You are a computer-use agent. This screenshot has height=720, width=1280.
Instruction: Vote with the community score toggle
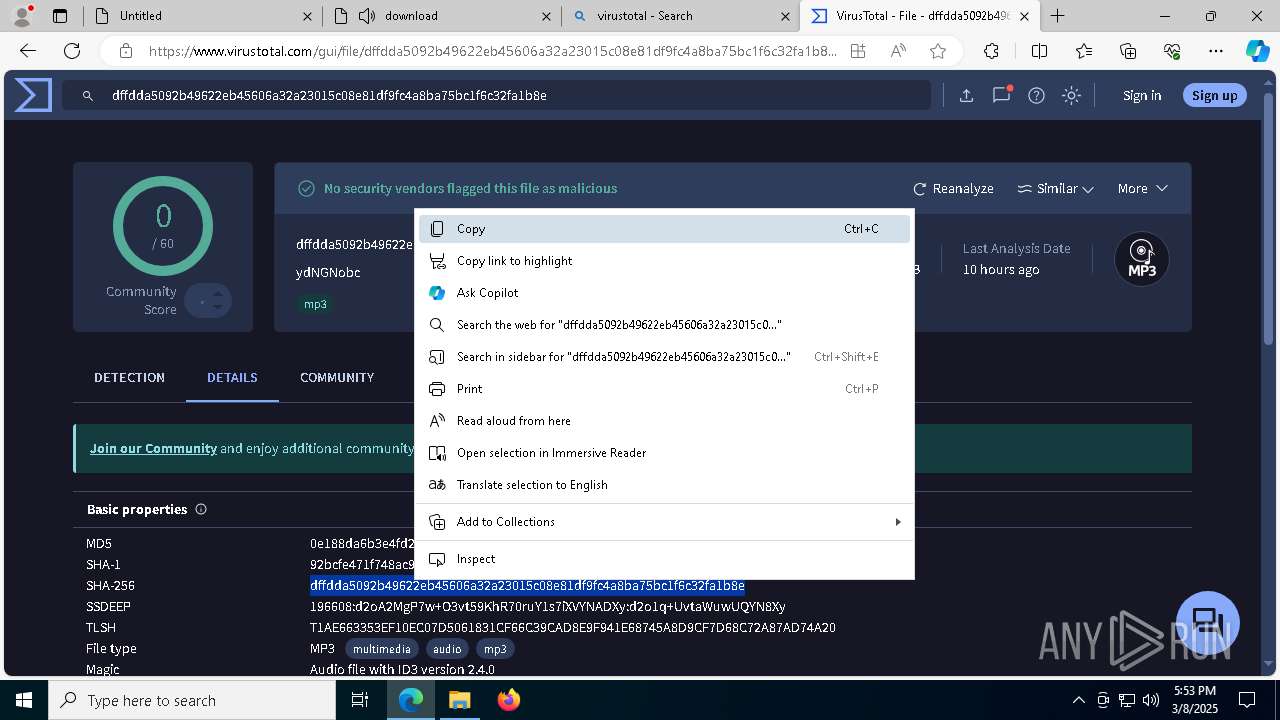point(208,300)
